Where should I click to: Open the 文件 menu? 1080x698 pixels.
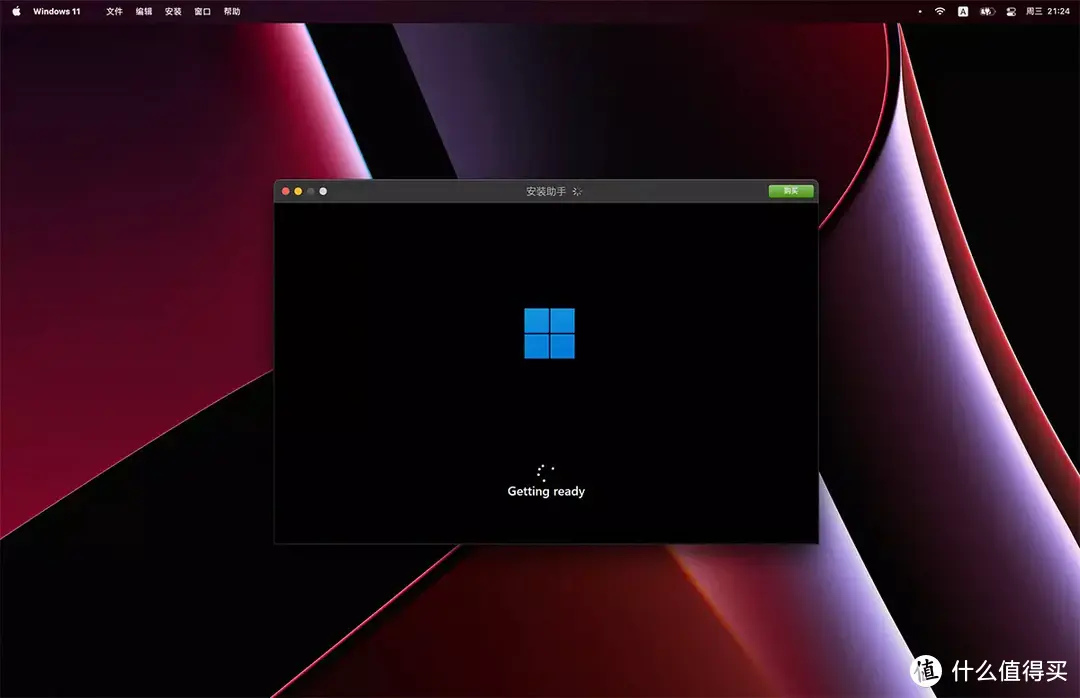coord(114,12)
